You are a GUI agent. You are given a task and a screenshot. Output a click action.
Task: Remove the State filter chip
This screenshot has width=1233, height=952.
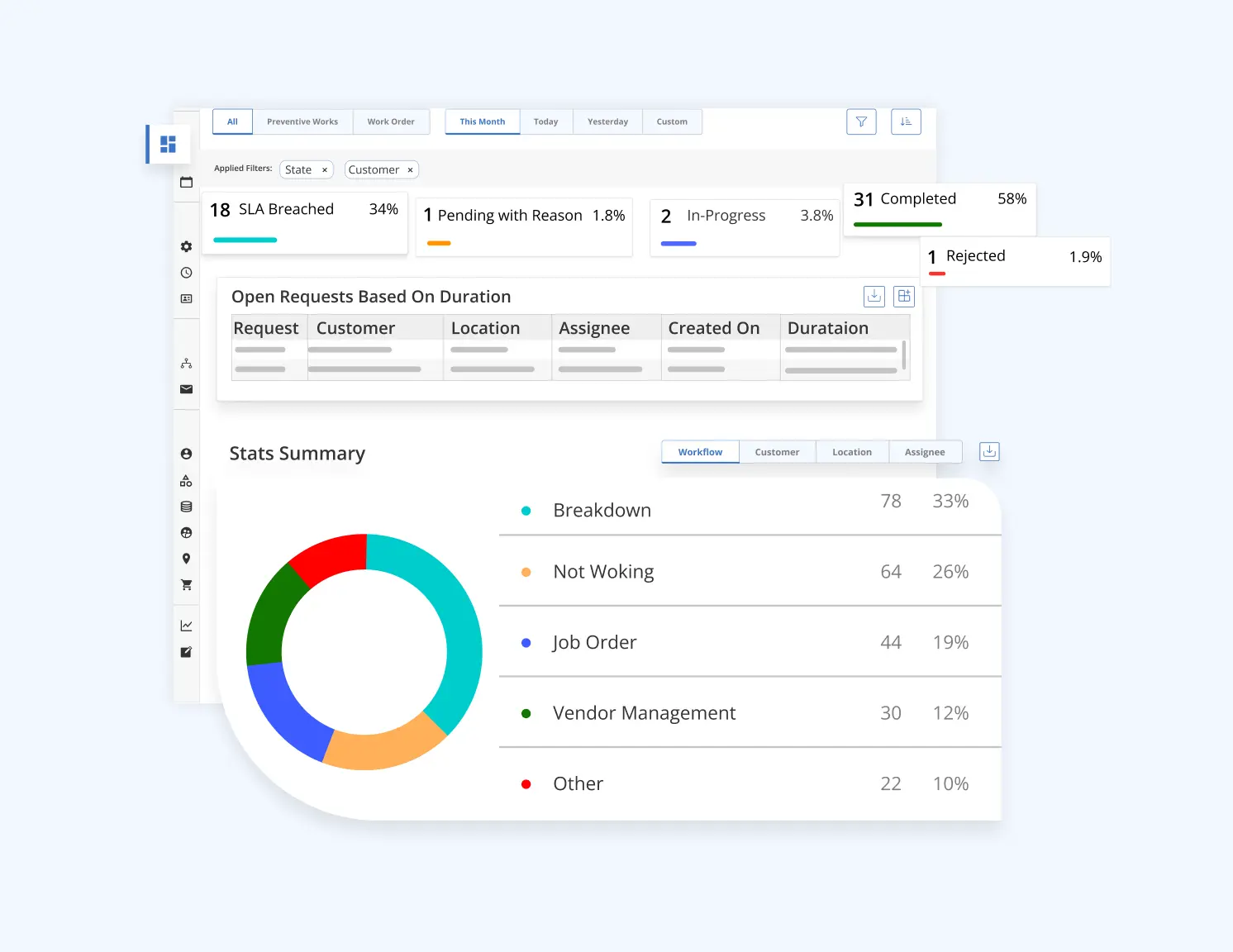coord(326,169)
